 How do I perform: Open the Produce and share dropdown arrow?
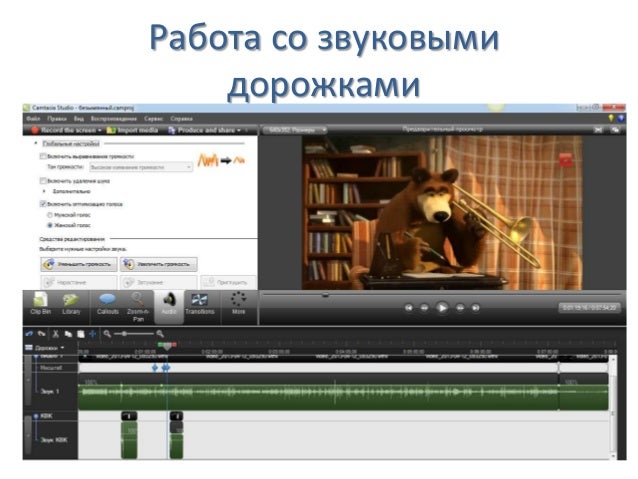pyautogui.click(x=239, y=130)
